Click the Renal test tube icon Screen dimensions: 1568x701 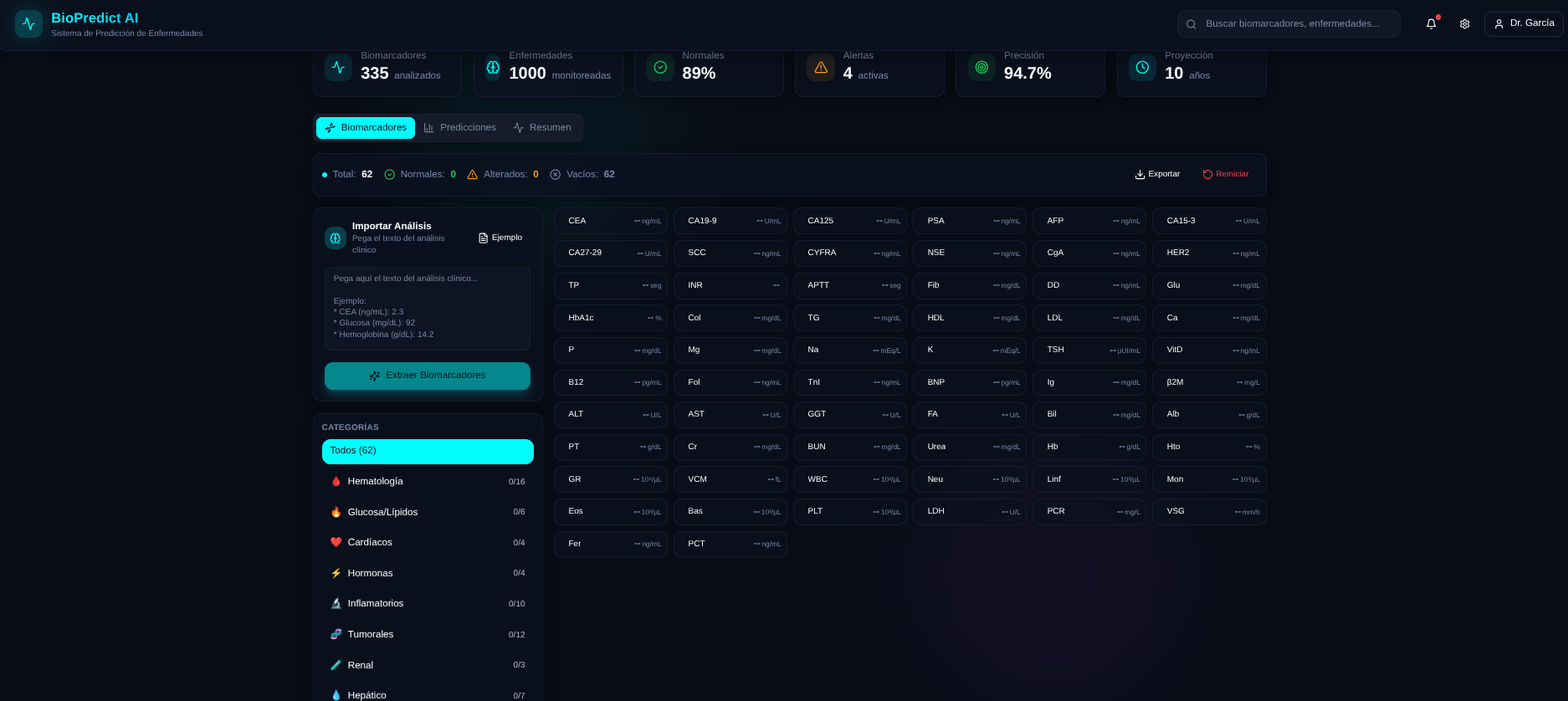pos(336,665)
